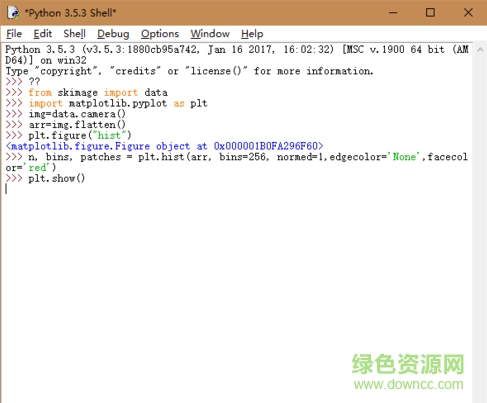
Task: Open the Help menu
Action: click(x=252, y=34)
